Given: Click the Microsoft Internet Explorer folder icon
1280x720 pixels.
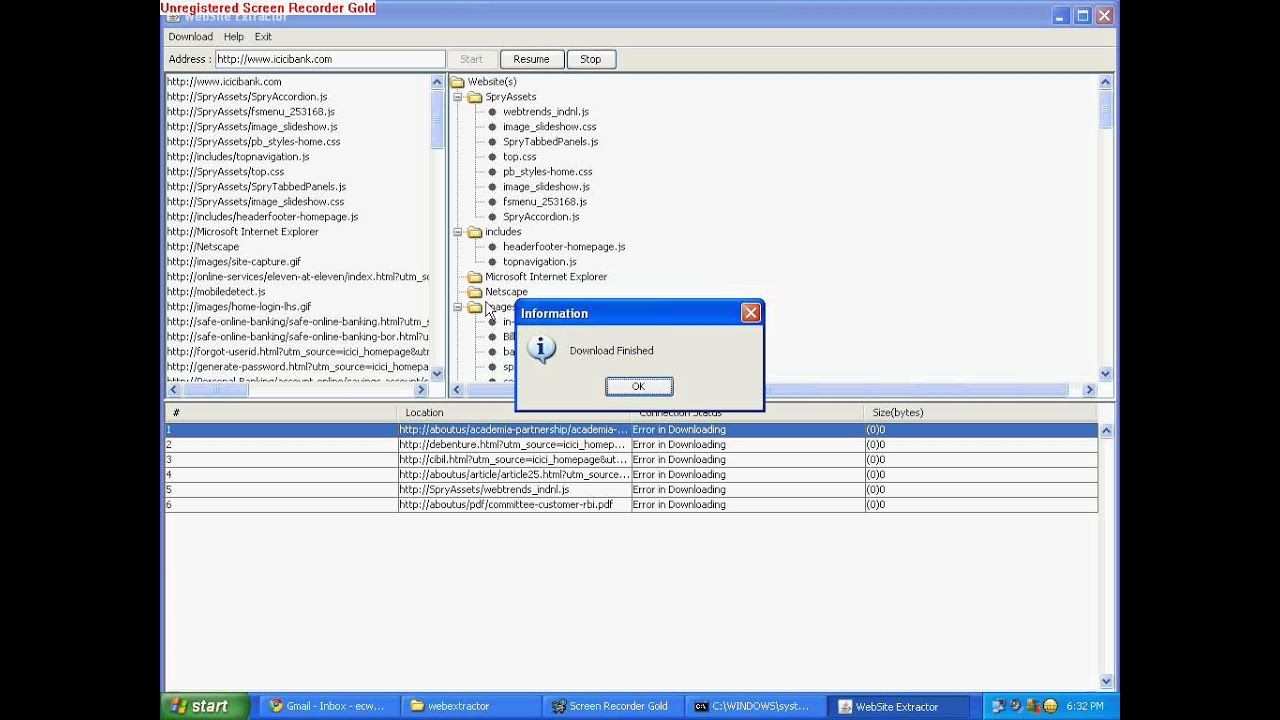Looking at the screenshot, I should click(x=475, y=277).
